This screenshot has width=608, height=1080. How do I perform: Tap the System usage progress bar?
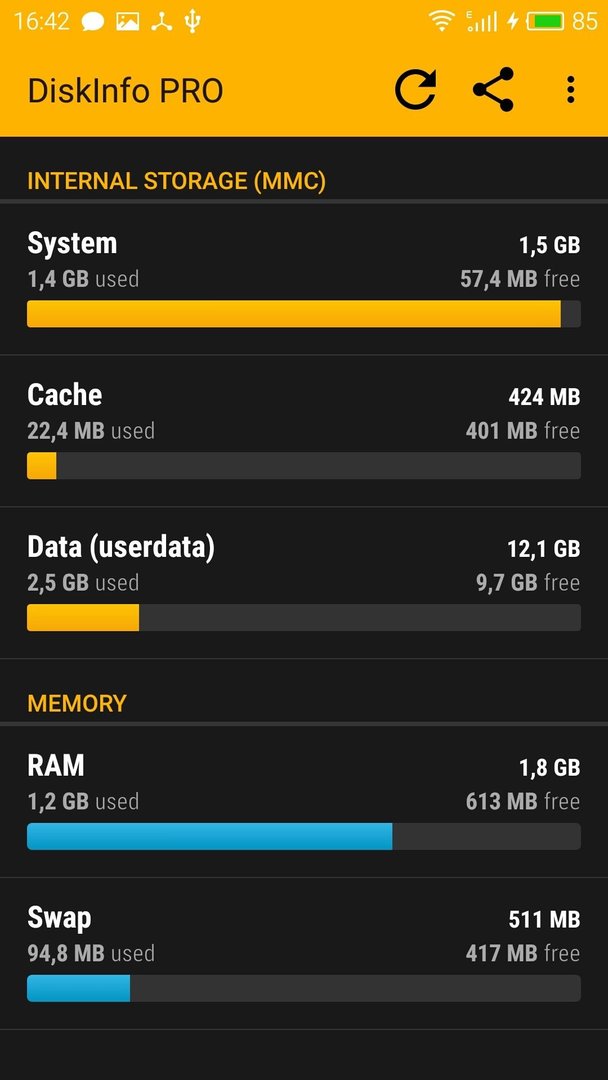(x=304, y=314)
